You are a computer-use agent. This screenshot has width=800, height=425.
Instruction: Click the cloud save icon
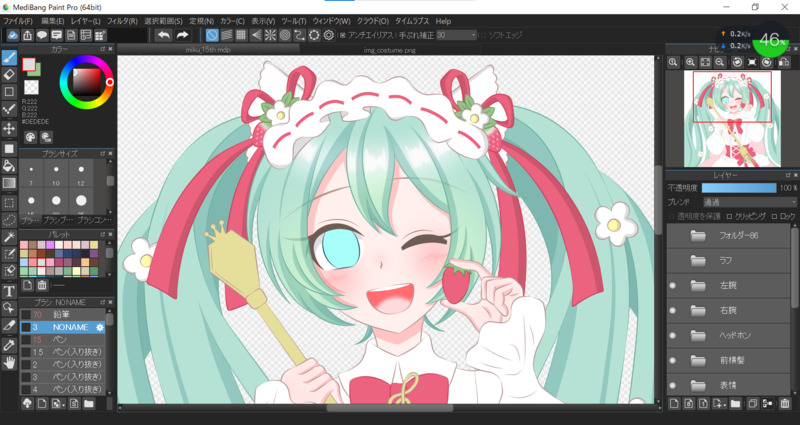[x=13, y=35]
